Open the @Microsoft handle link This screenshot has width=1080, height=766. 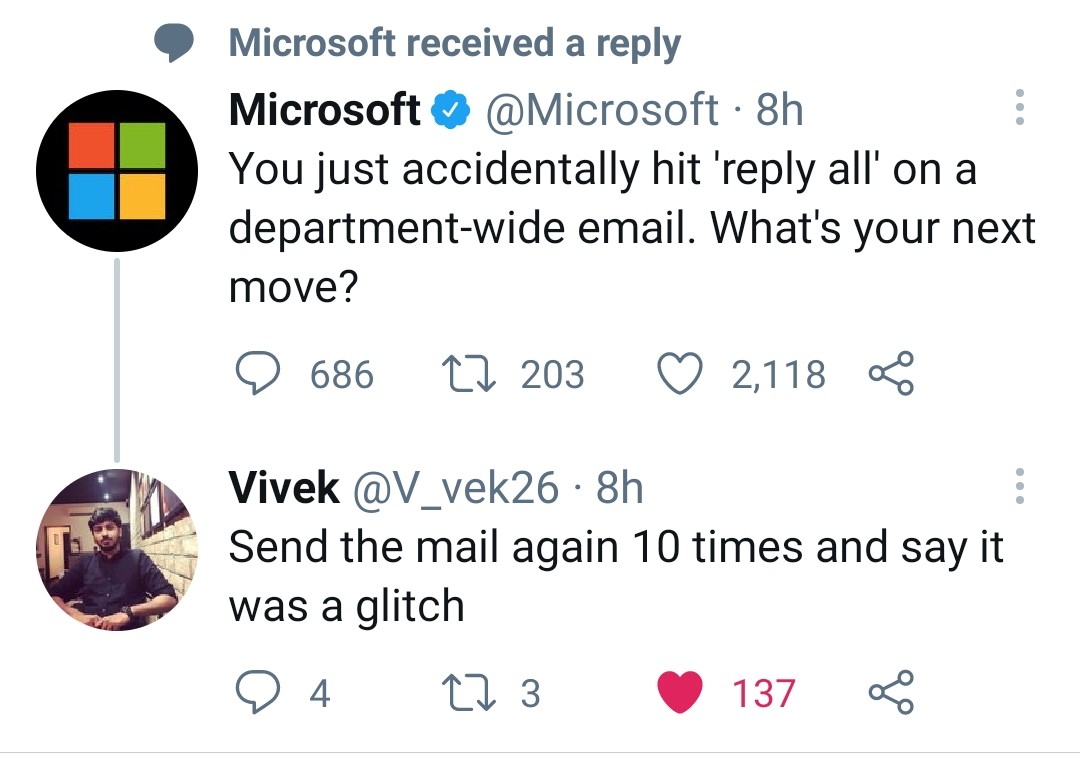coord(601,109)
